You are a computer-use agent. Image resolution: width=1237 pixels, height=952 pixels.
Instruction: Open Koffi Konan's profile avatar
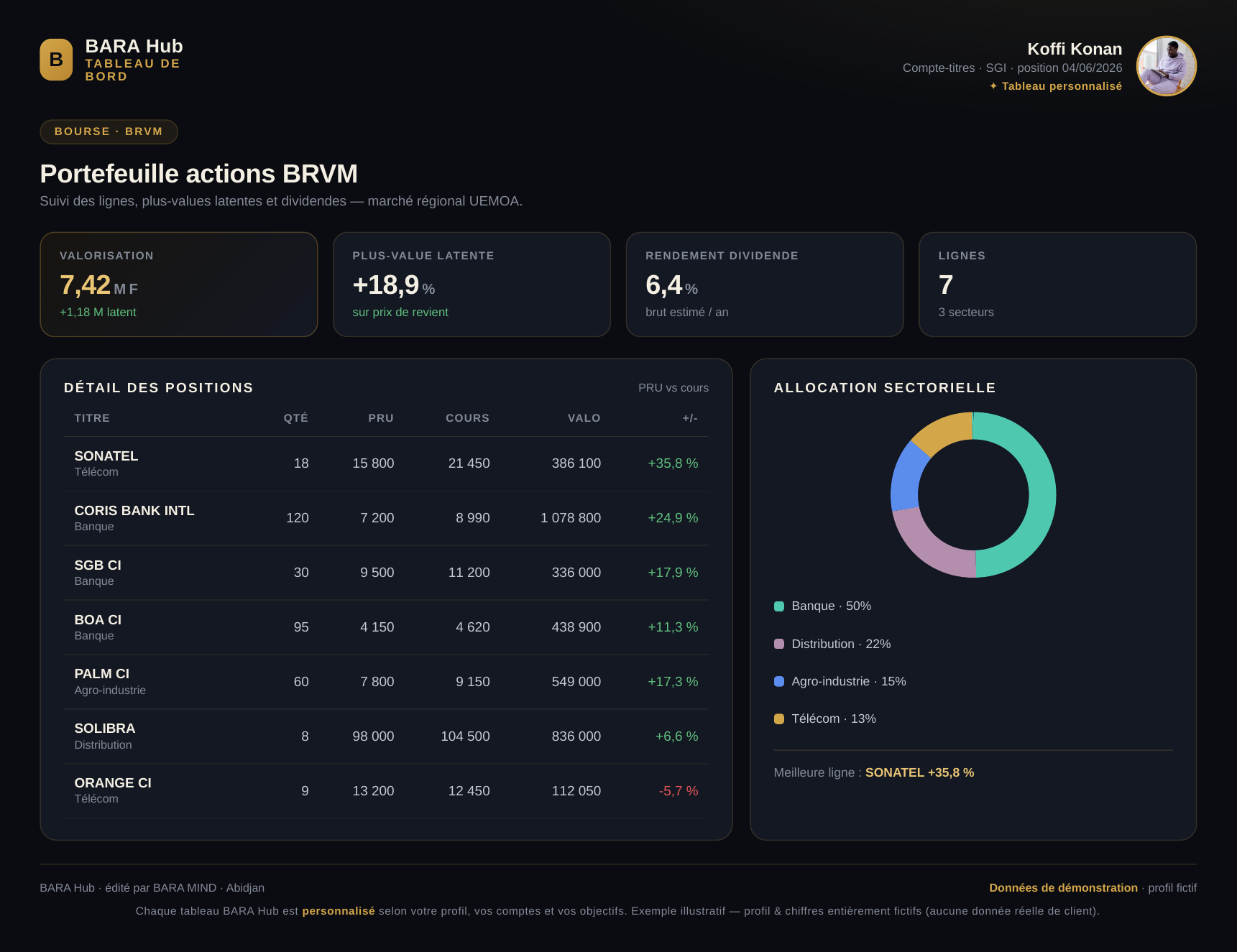tap(1166, 66)
